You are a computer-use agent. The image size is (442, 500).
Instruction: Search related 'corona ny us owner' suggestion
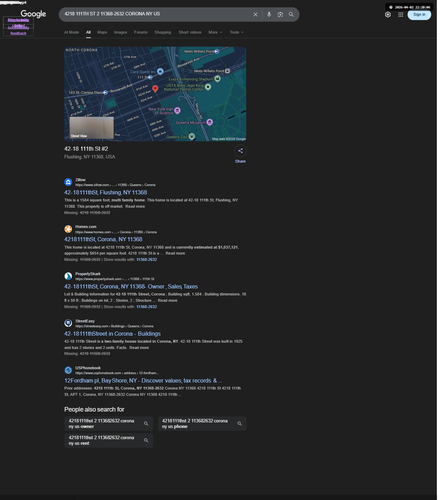pos(109,424)
